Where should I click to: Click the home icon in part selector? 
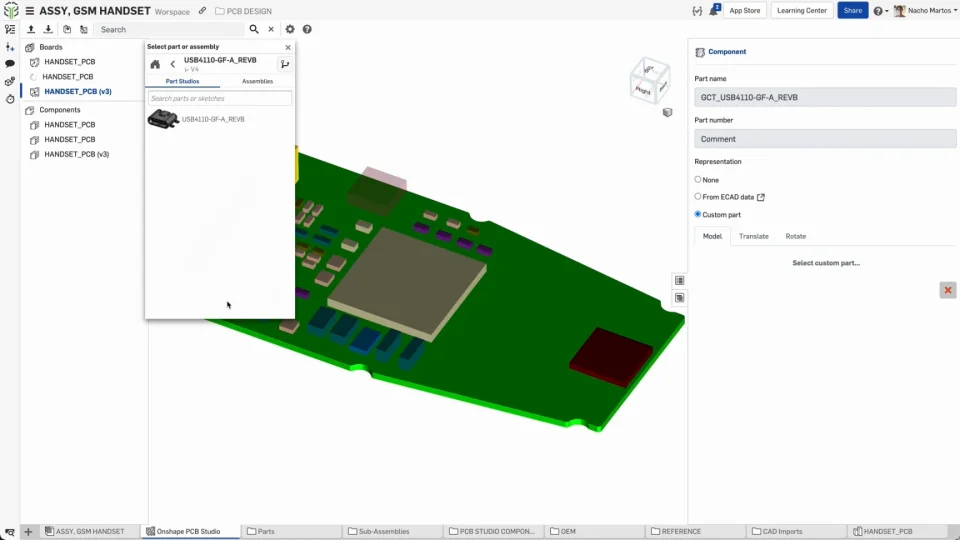pyautogui.click(x=155, y=64)
